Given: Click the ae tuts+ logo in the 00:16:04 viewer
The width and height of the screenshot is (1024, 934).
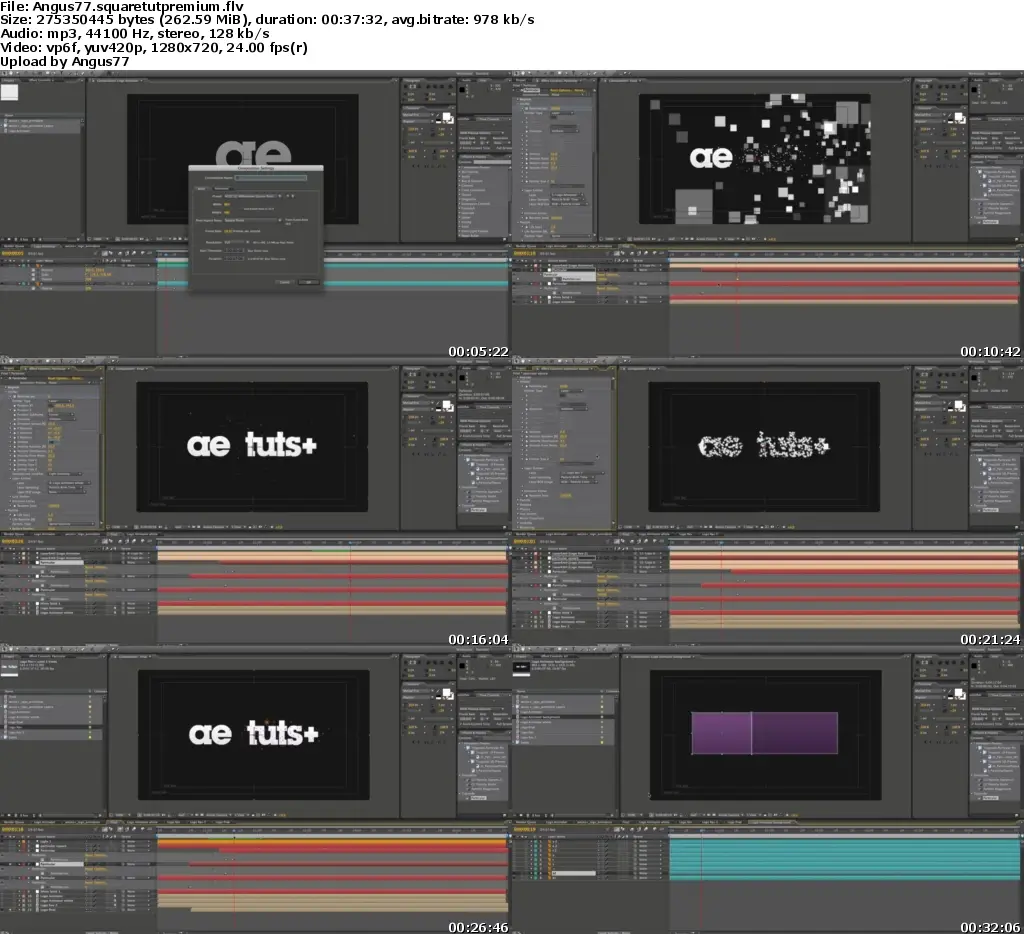Looking at the screenshot, I should [x=251, y=445].
